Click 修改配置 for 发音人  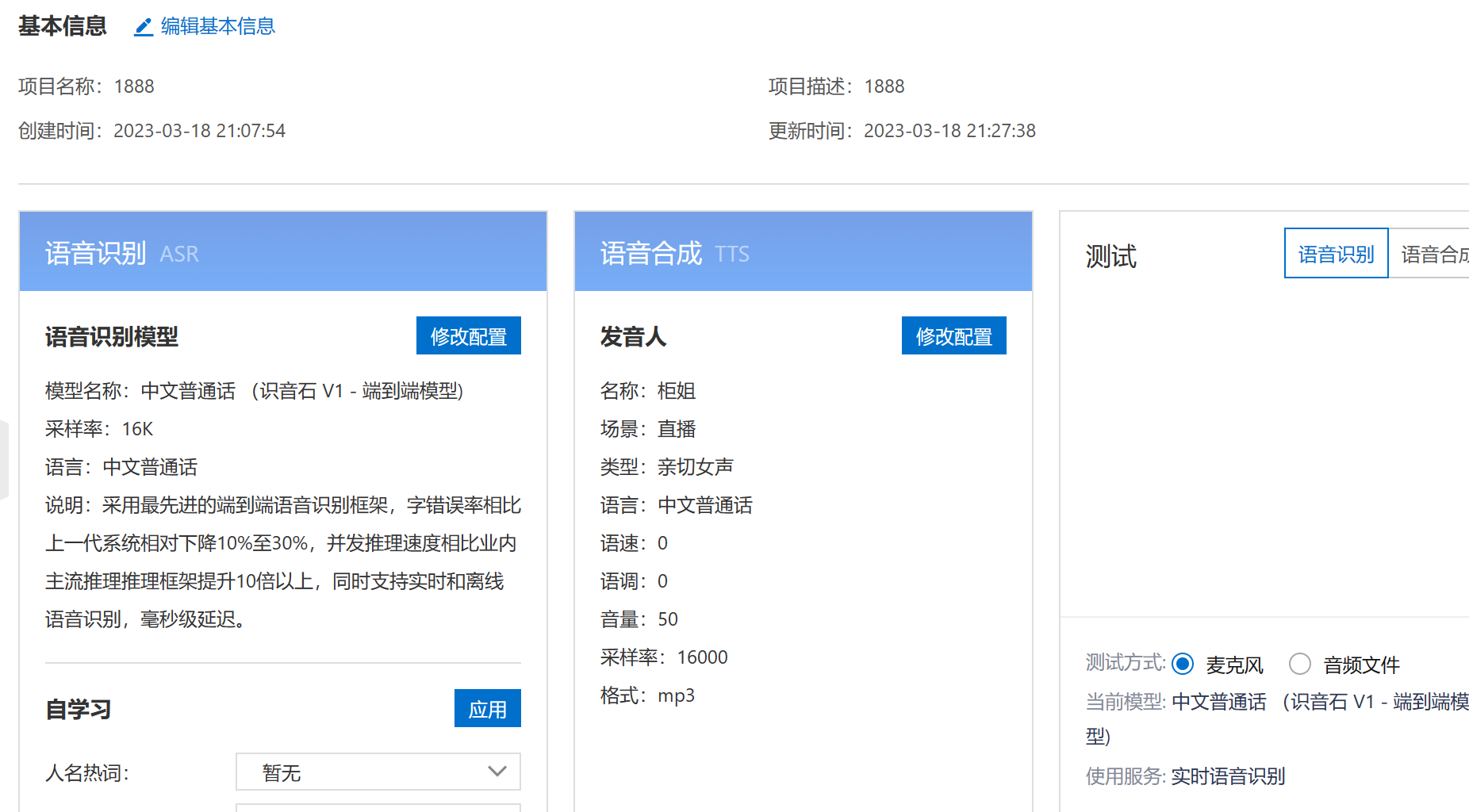[953, 336]
